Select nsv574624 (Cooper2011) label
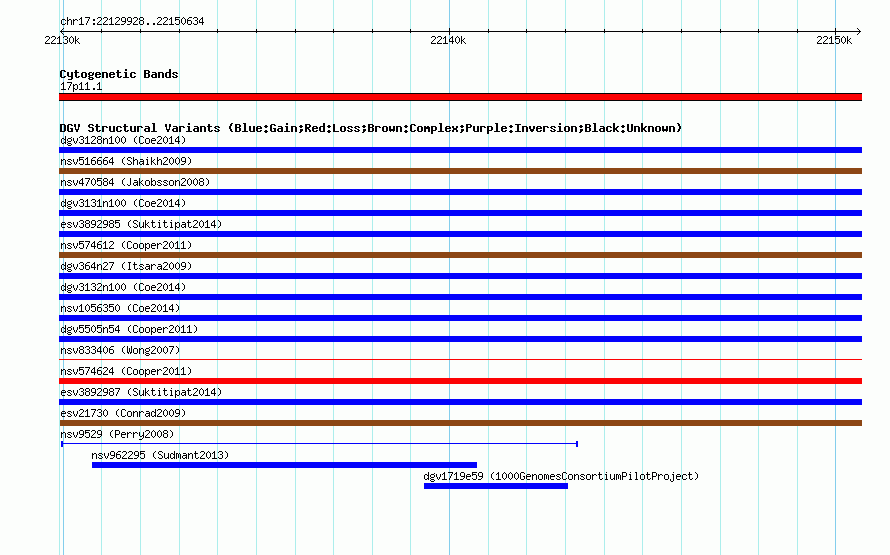 pyautogui.click(x=126, y=371)
